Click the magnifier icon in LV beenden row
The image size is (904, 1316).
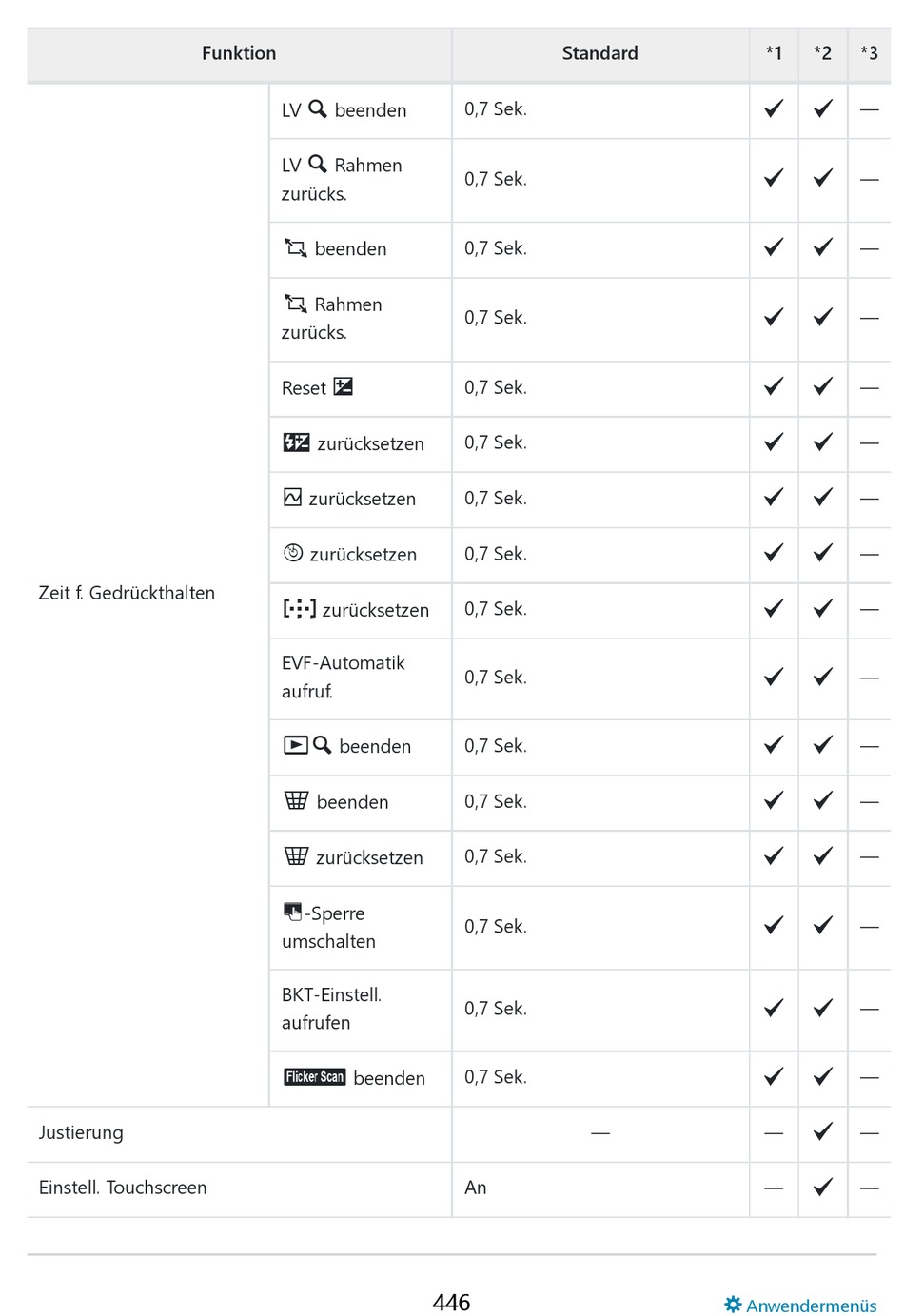[x=318, y=109]
